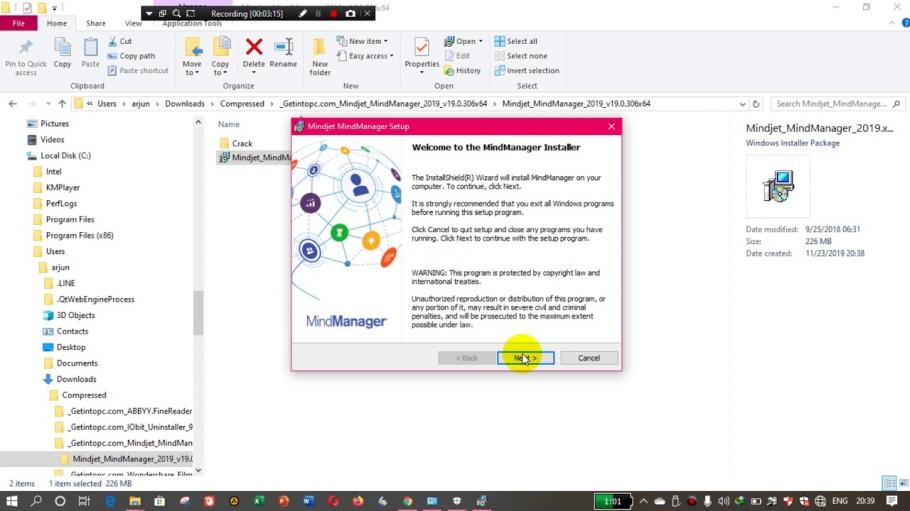Screen dimensions: 910x511
Task: Click History in the Open group
Action: 463,70
